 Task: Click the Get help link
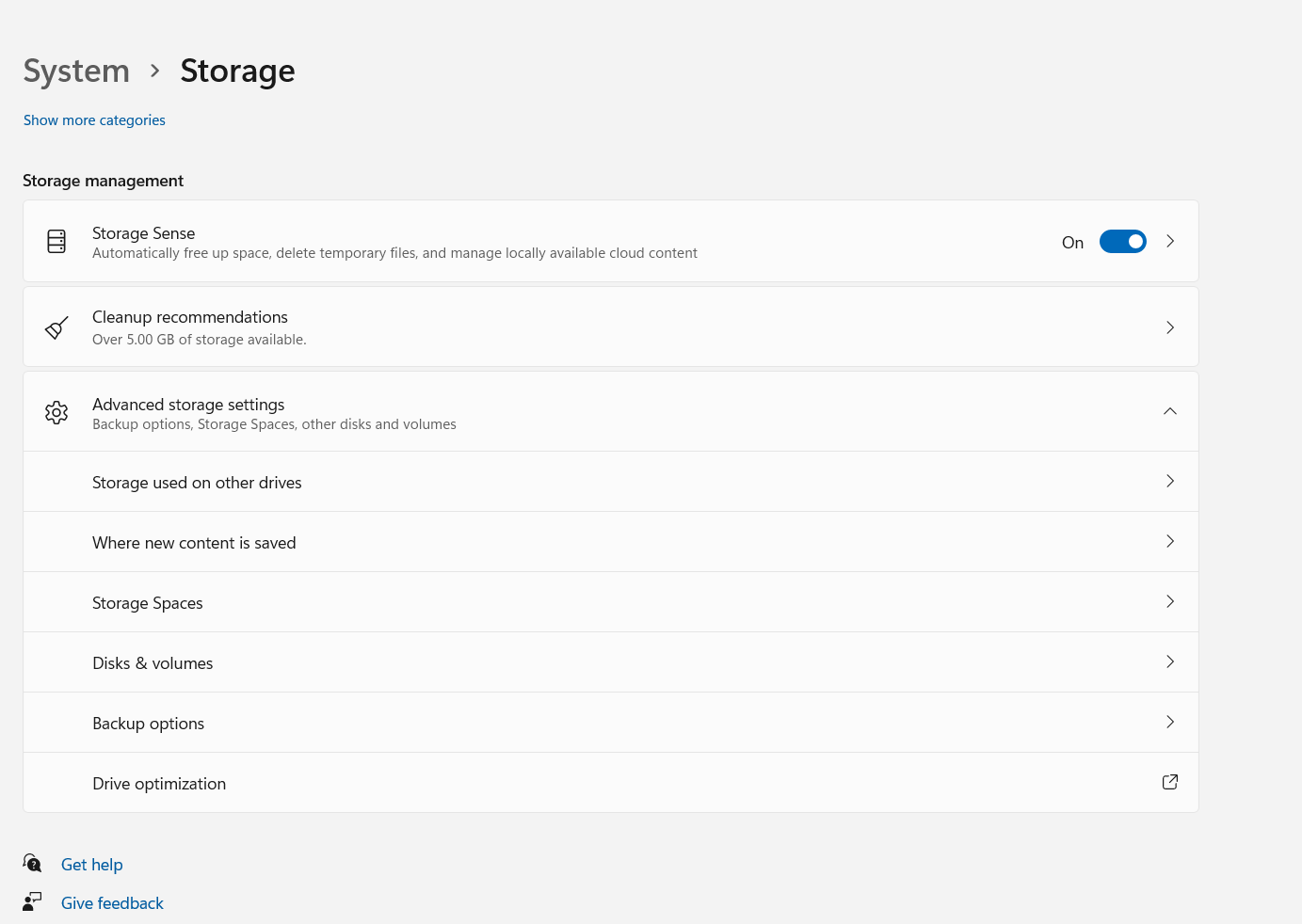(x=92, y=865)
